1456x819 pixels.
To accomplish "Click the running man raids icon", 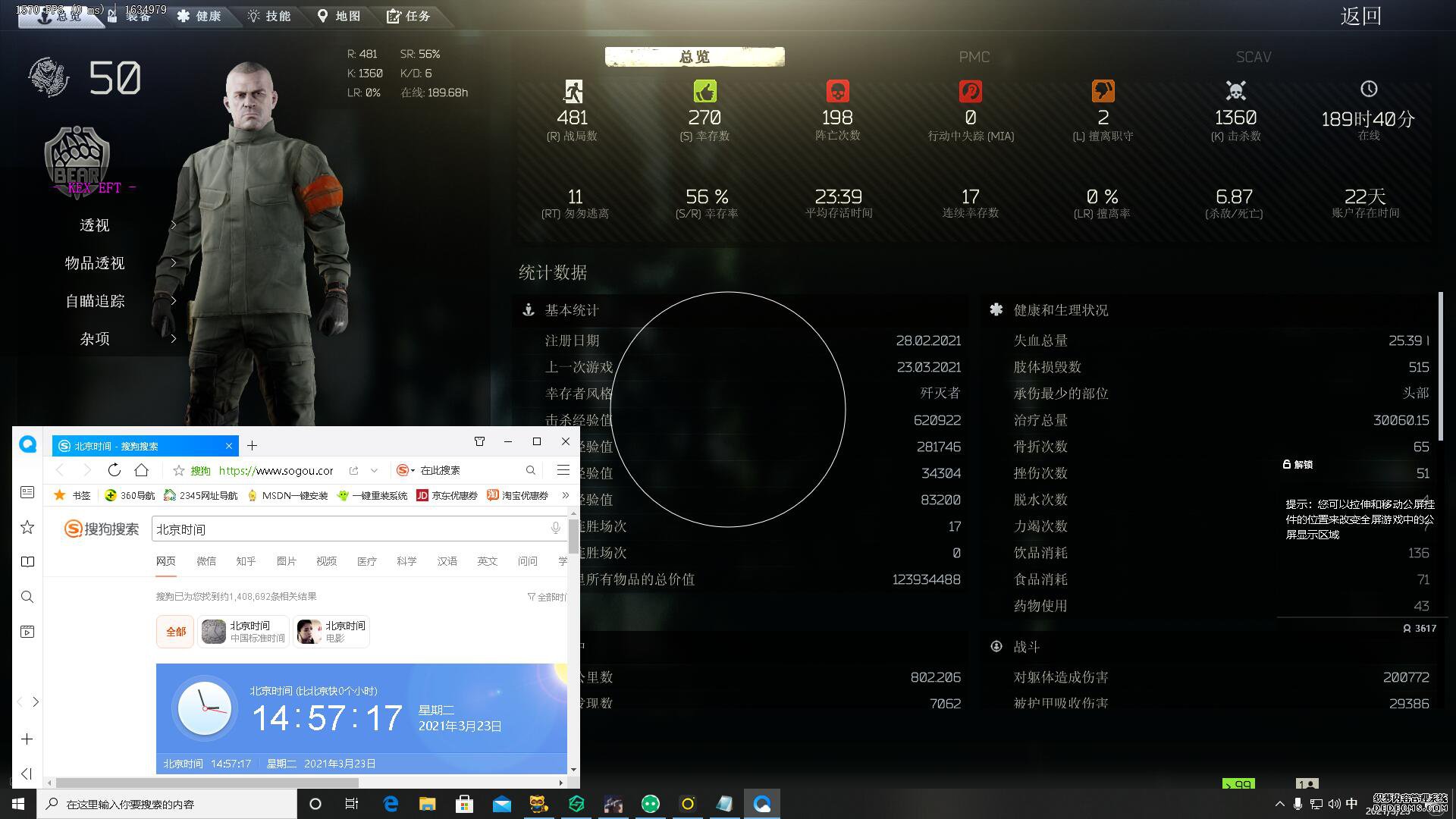I will click(573, 92).
